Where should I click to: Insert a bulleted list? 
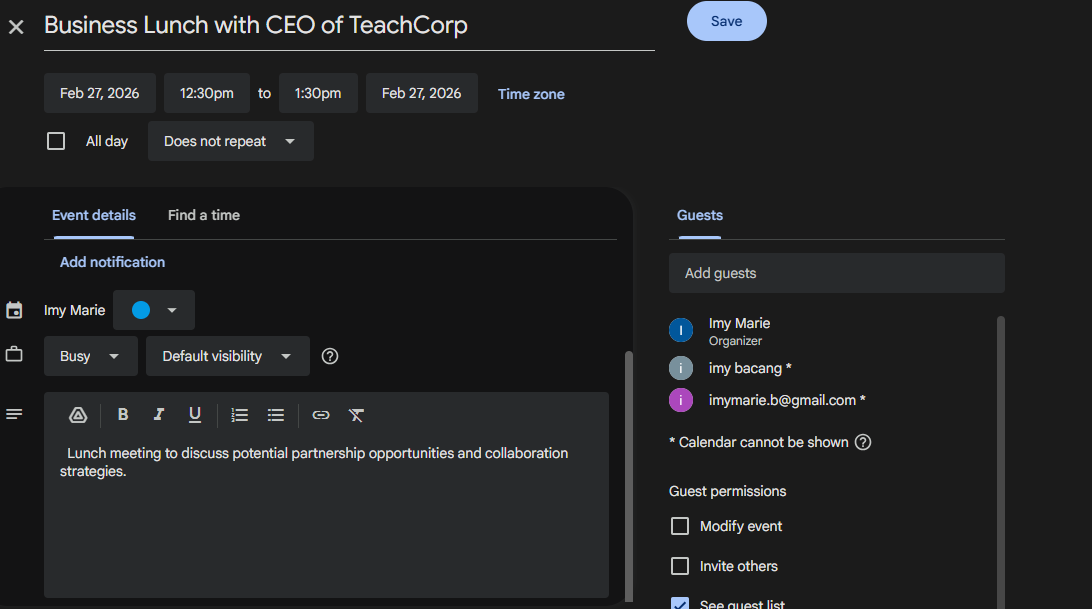pyautogui.click(x=276, y=415)
